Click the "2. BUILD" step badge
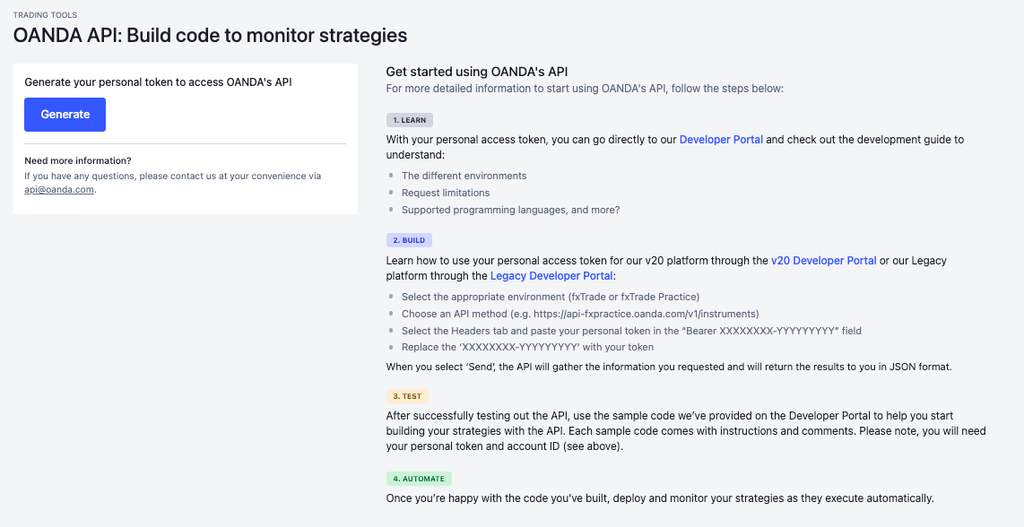 click(x=408, y=241)
